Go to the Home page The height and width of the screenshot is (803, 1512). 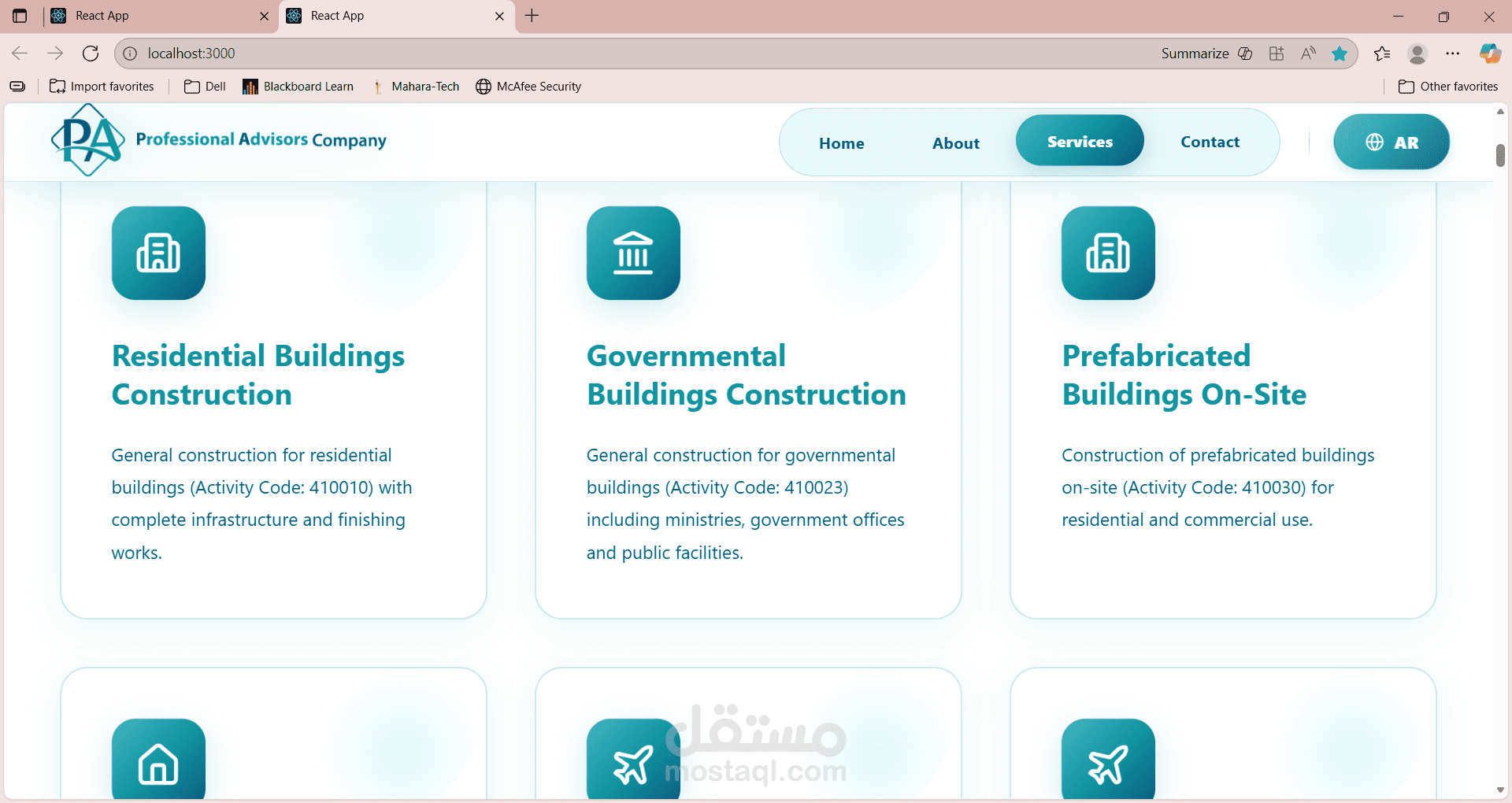tap(842, 143)
